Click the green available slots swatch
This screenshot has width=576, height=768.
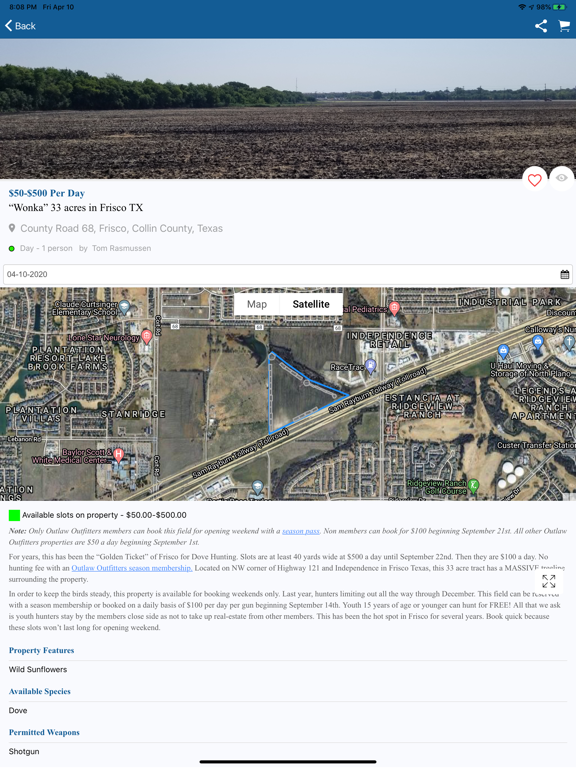[x=14, y=515]
